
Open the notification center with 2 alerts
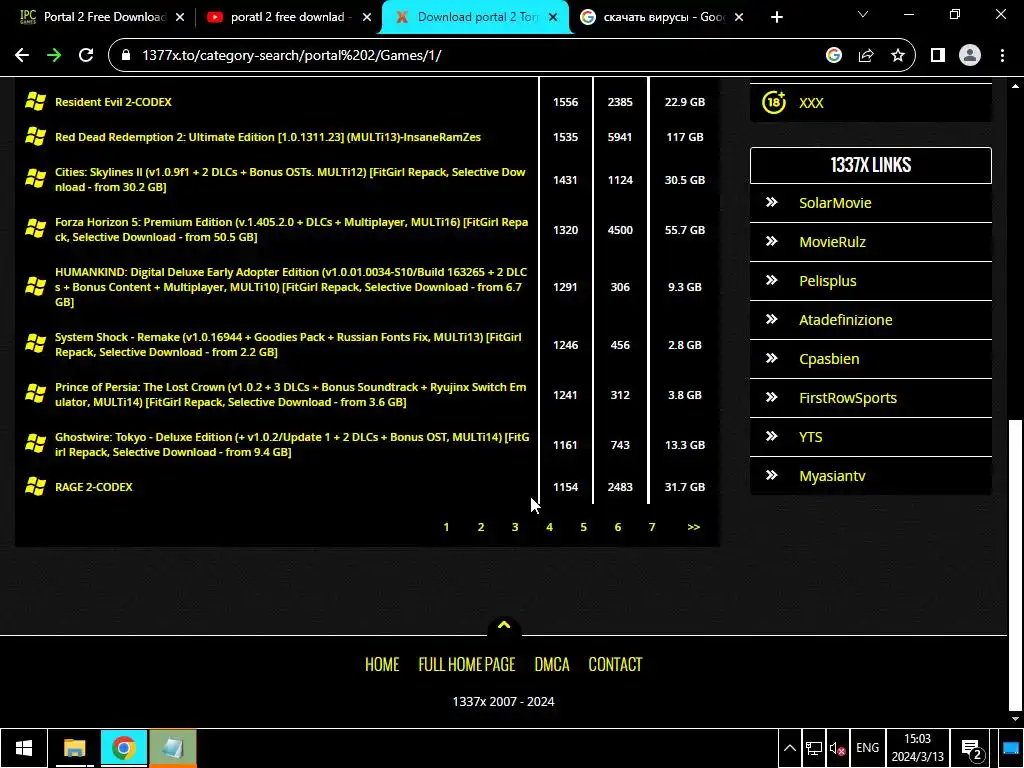pos(972,749)
